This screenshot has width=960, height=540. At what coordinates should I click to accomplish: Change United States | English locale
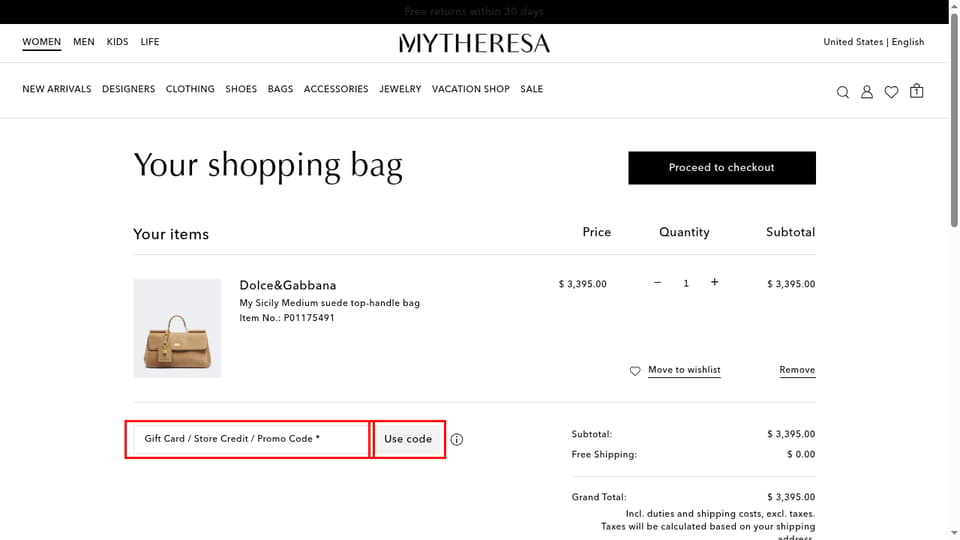click(874, 42)
